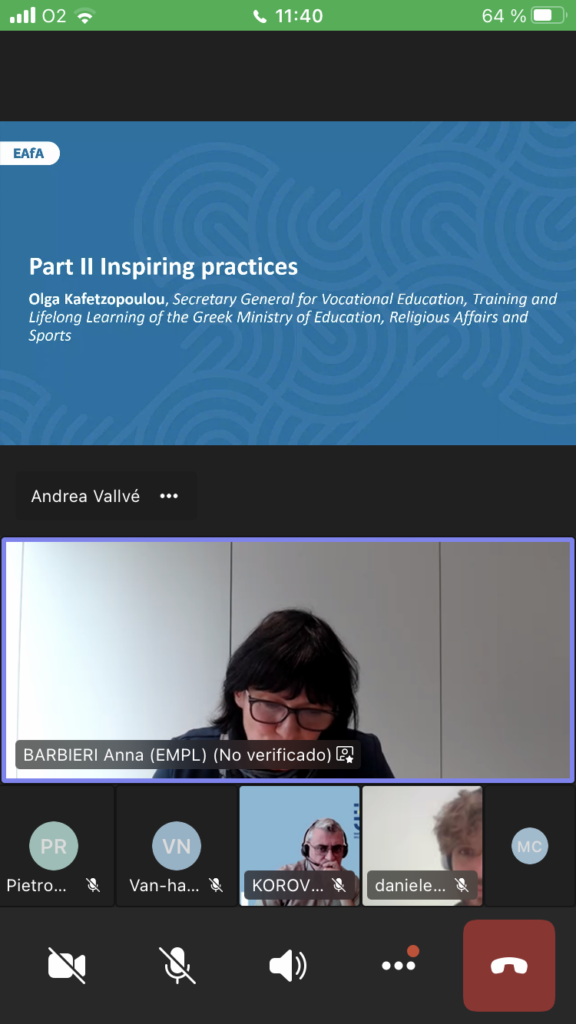576x1024 pixels.
Task: Open options next to Andrea Vallvé
Action: pyautogui.click(x=168, y=496)
